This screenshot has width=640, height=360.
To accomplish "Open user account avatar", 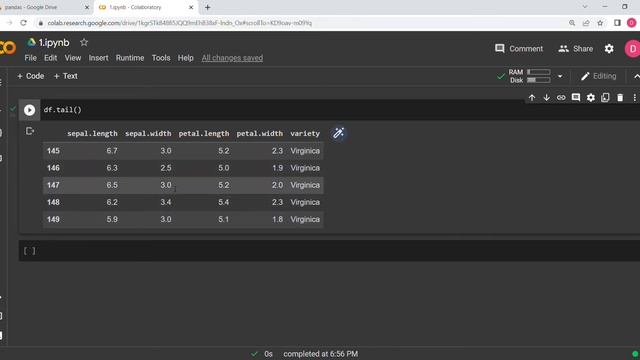I will [632, 49].
